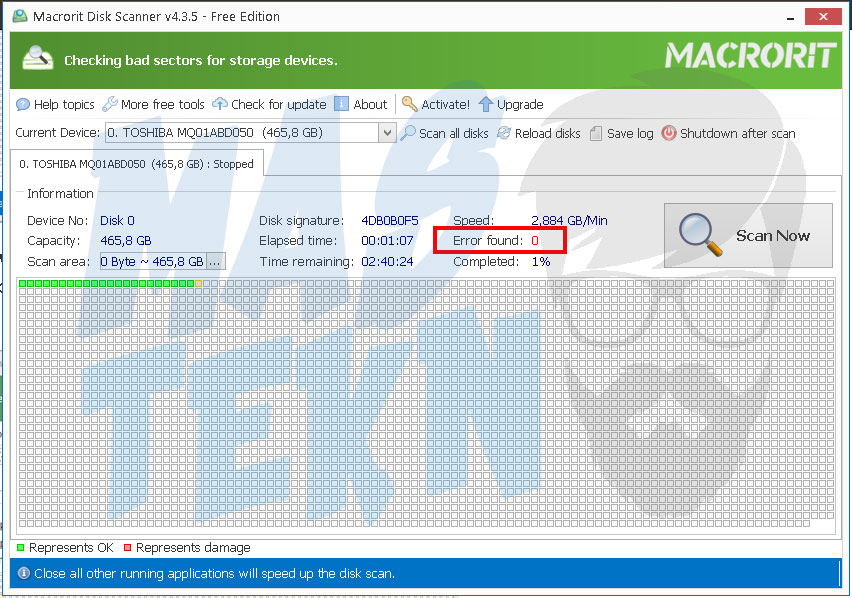Select the TOSHIBA MQ01ABD050 Stopped tab
The image size is (852, 598).
[137, 163]
